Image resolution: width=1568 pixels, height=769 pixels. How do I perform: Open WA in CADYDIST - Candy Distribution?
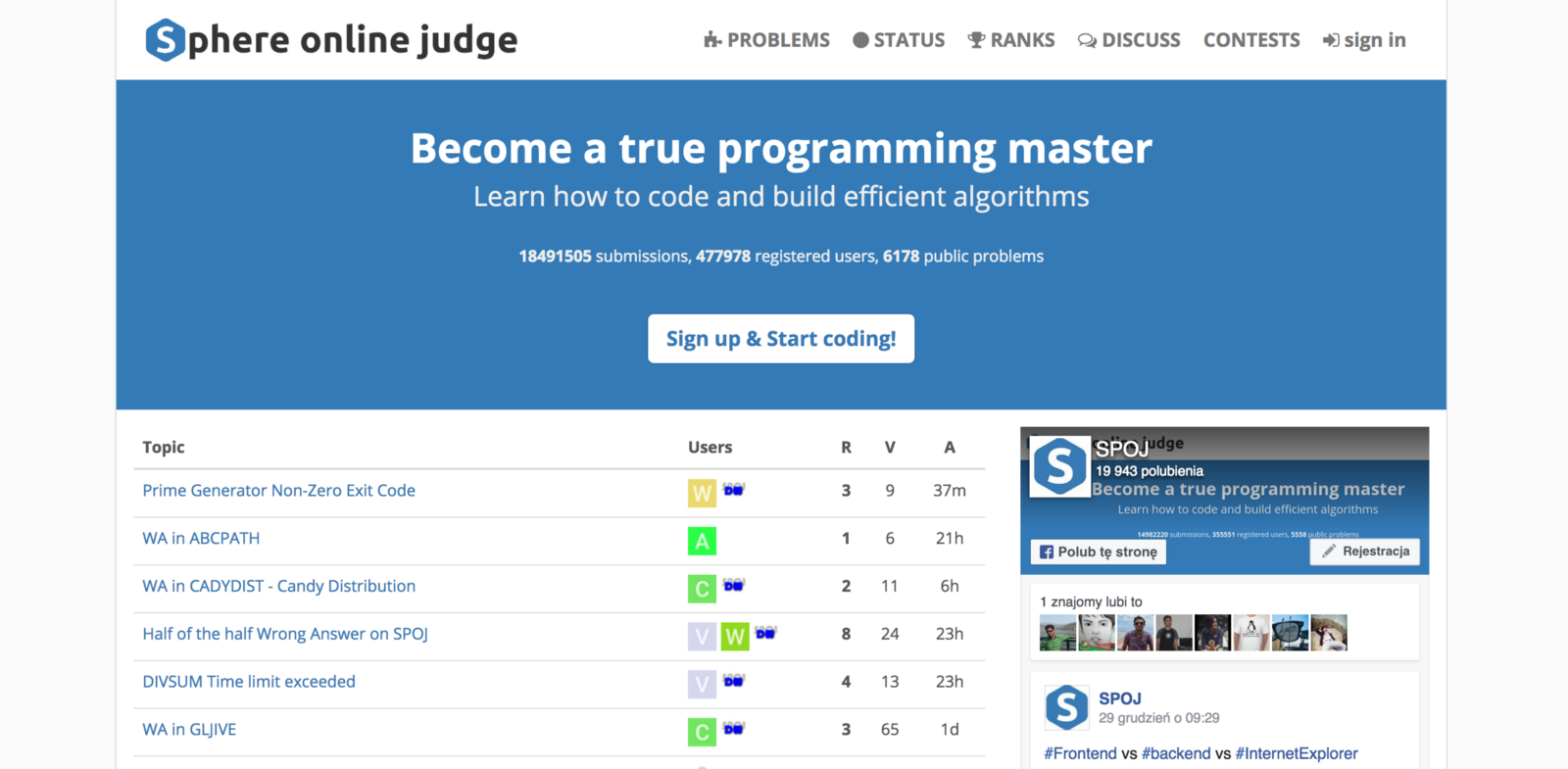[x=279, y=586]
